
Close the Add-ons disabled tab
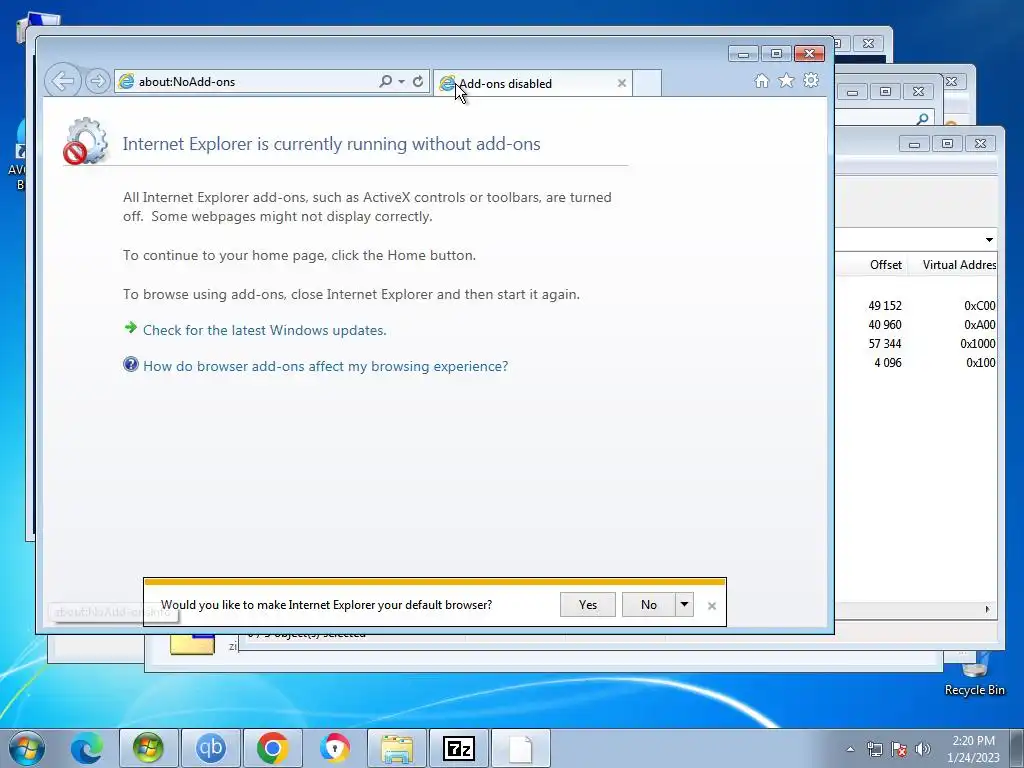click(622, 83)
